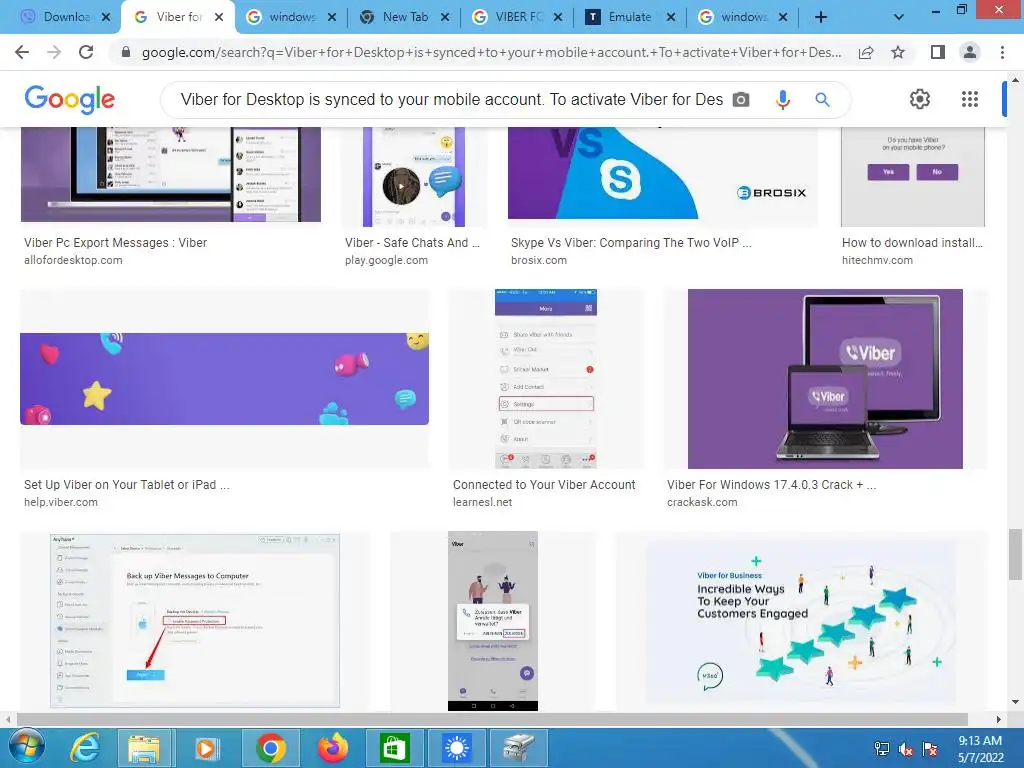Click the hitechmv.com source link
Image resolution: width=1024 pixels, height=768 pixels.
click(877, 260)
